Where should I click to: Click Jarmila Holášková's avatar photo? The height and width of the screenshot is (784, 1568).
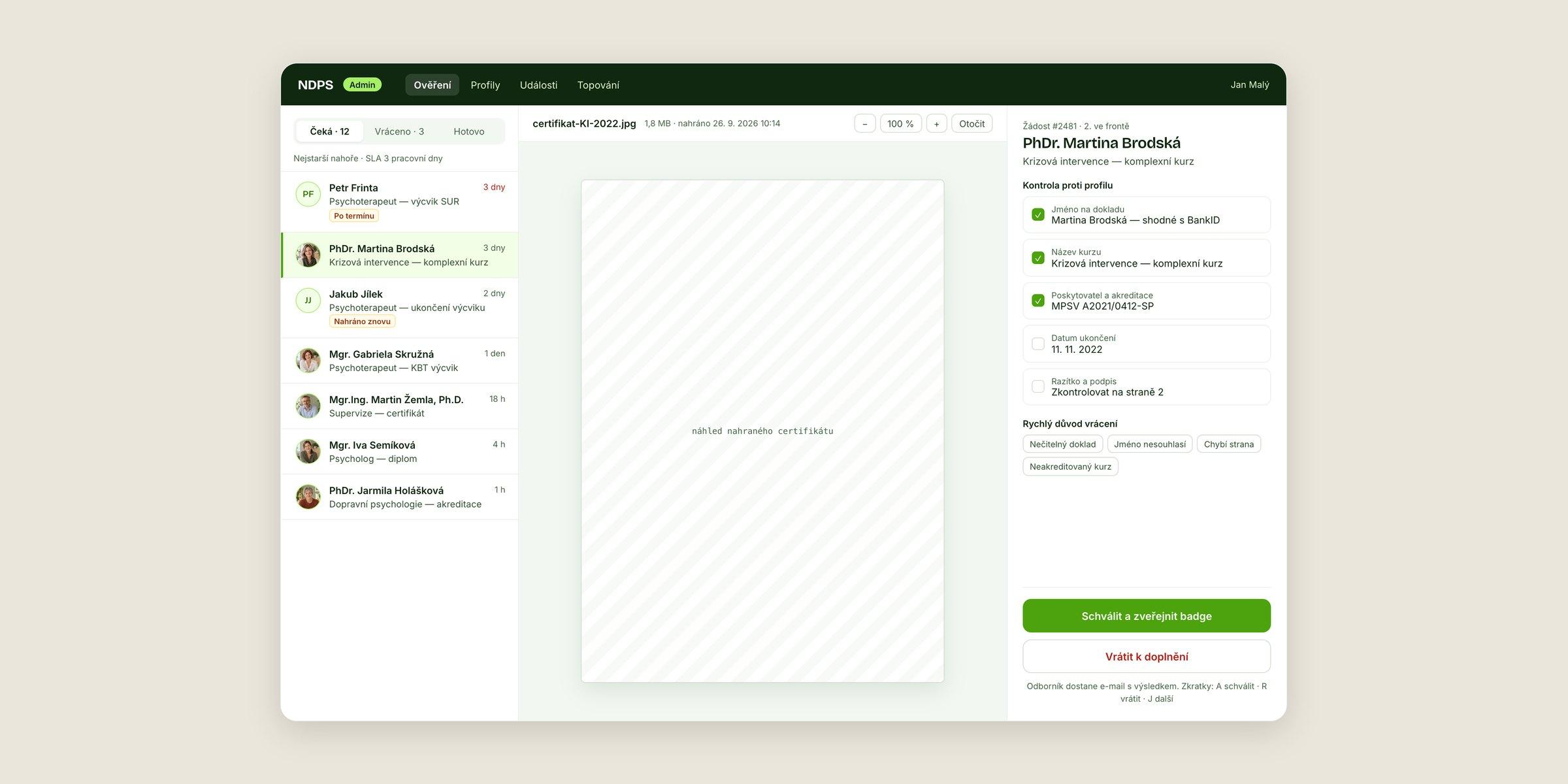pyautogui.click(x=308, y=497)
